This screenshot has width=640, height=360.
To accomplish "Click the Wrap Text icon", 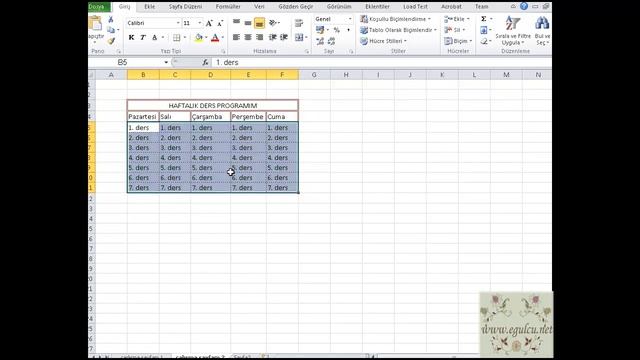I will 299,23.
